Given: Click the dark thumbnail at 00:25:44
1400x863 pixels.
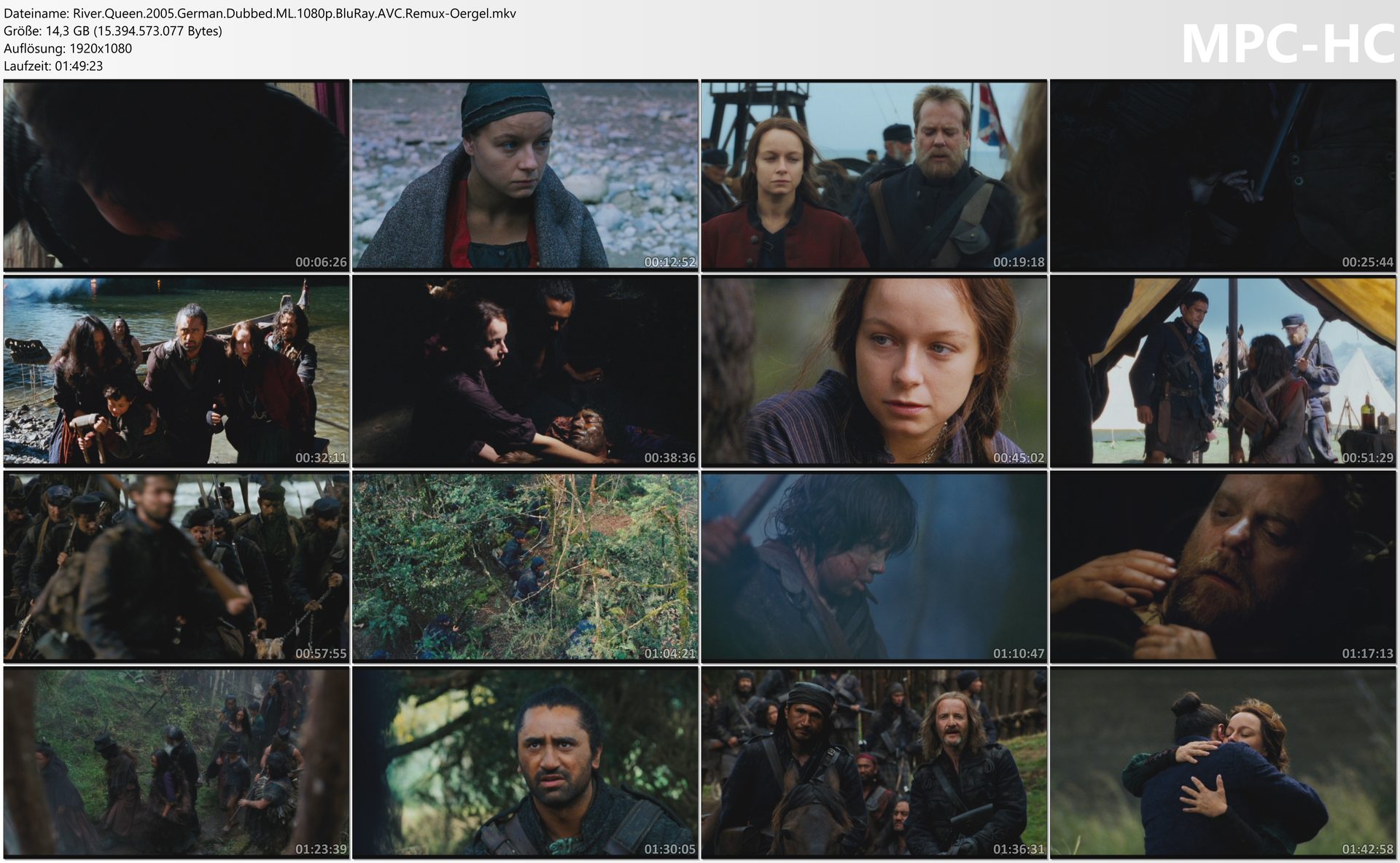Looking at the screenshot, I should pos(1223,175).
